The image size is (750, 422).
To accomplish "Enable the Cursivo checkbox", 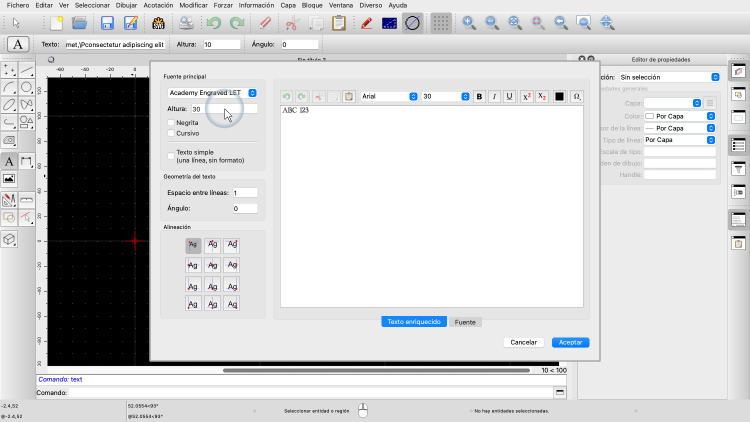I will point(171,133).
